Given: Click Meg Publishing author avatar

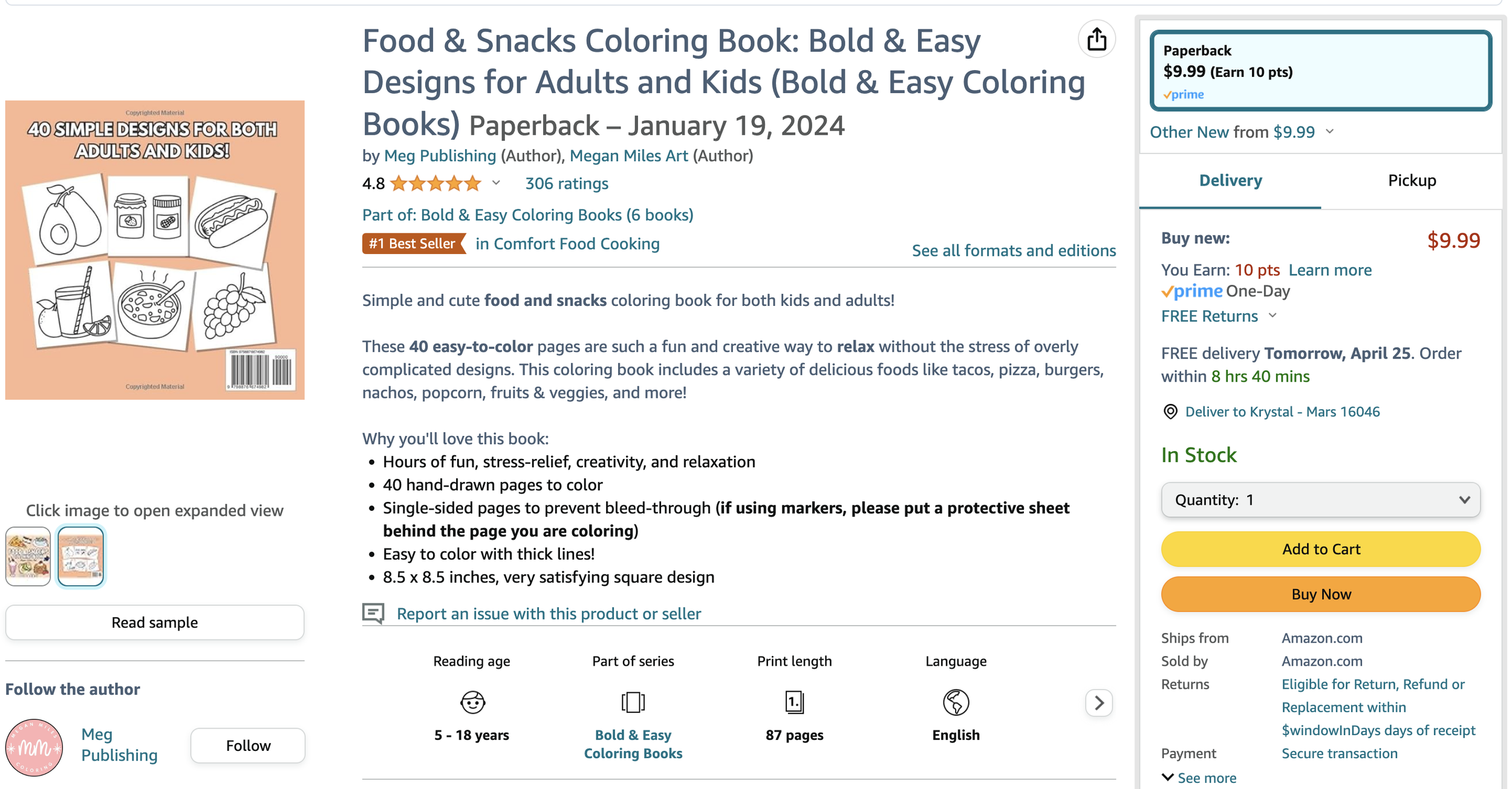Looking at the screenshot, I should (34, 747).
